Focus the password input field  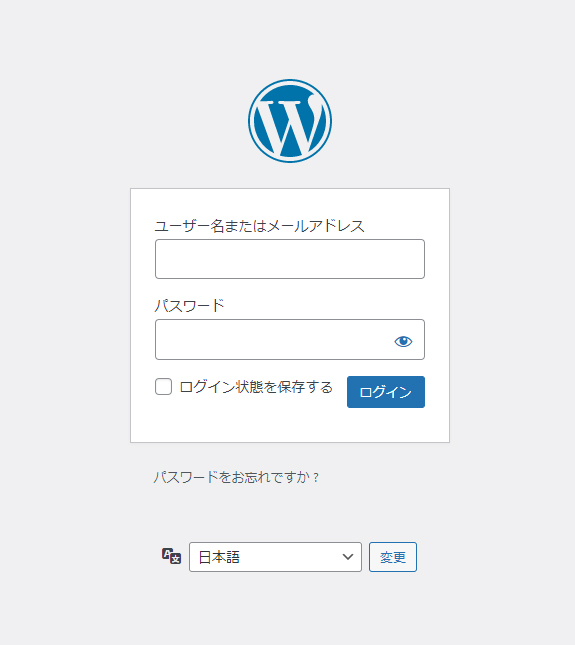[x=290, y=339]
